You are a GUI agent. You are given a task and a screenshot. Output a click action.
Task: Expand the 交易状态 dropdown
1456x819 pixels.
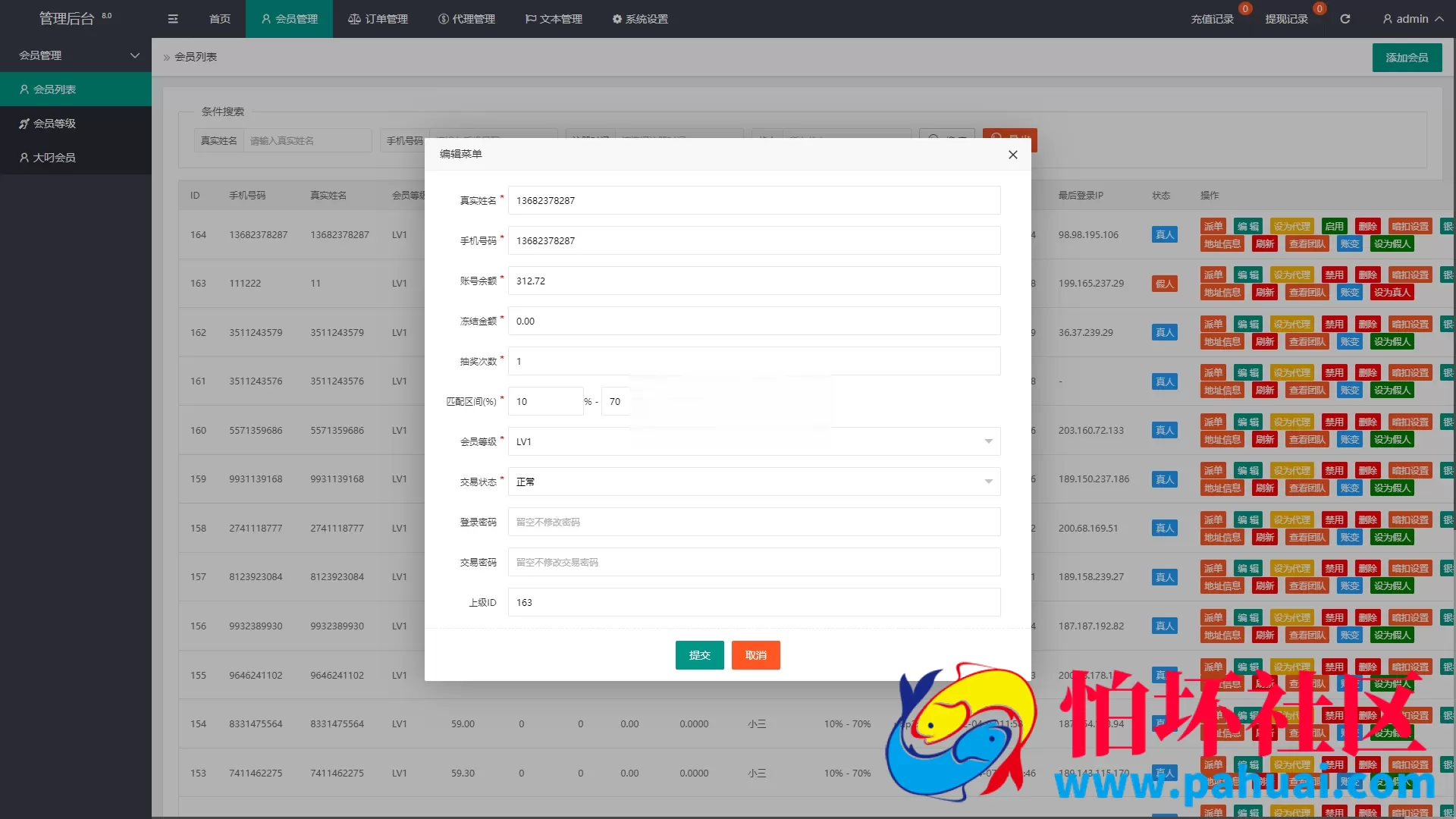[x=754, y=482]
